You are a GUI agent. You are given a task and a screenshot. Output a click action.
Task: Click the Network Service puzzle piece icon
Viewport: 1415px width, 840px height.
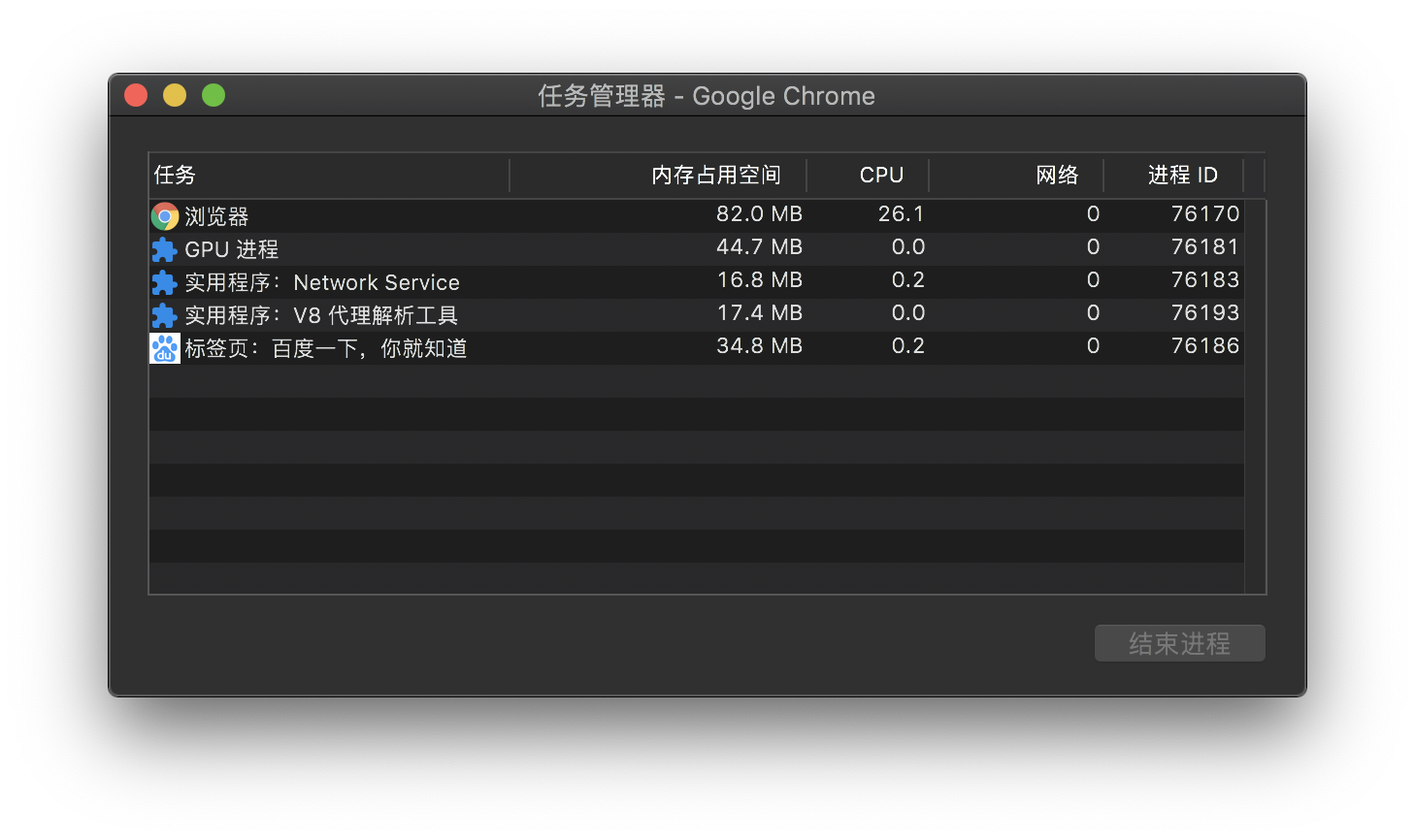[x=165, y=282]
